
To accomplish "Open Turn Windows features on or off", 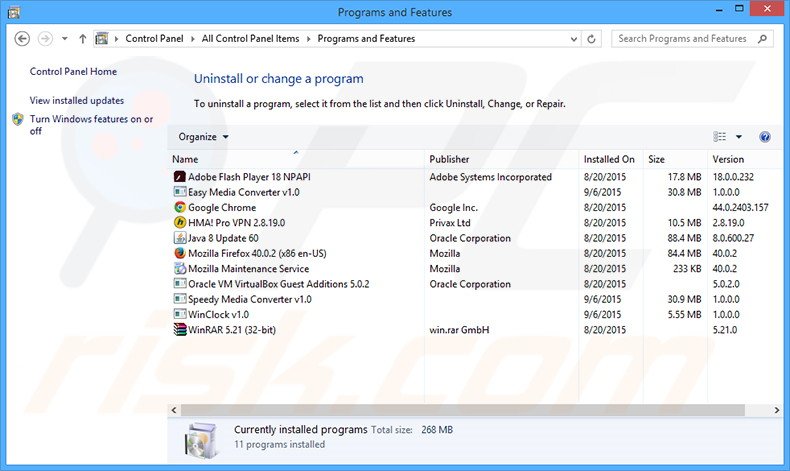I will [x=91, y=125].
